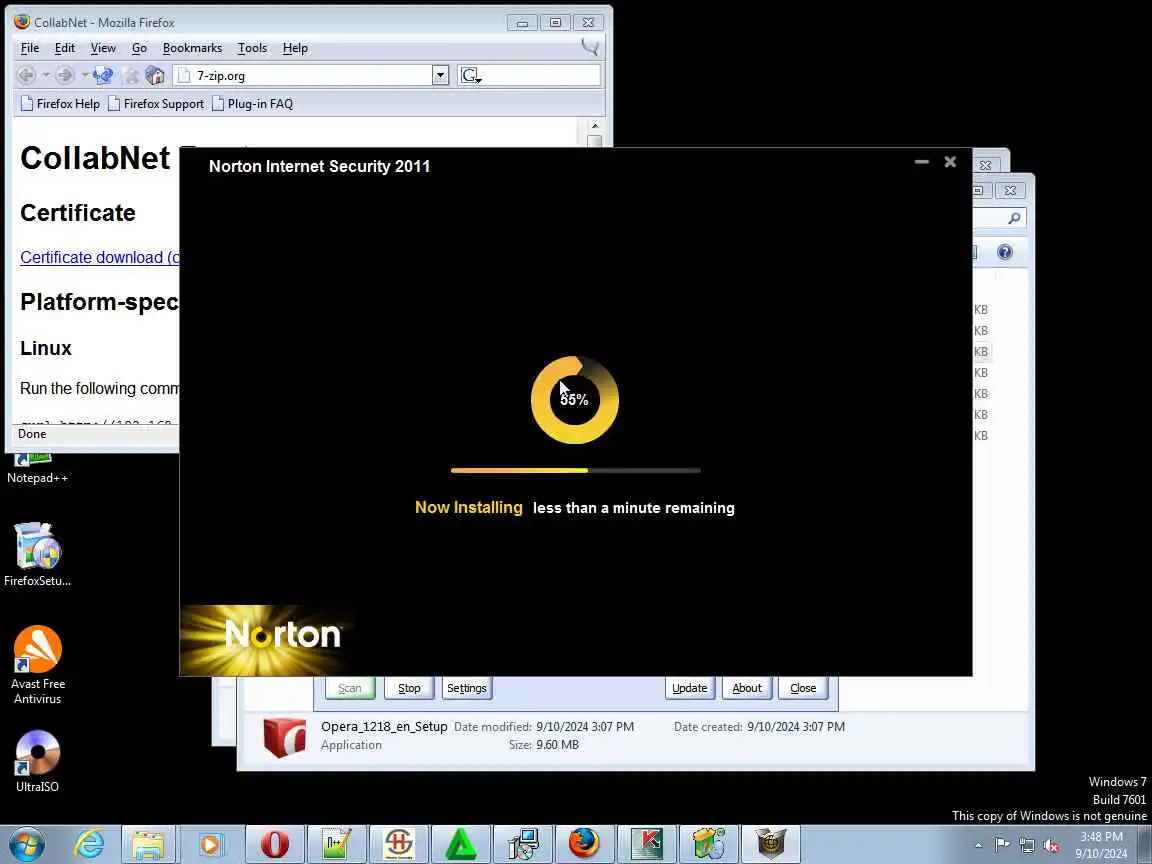Open the Firefox Help bookmark

click(x=60, y=104)
